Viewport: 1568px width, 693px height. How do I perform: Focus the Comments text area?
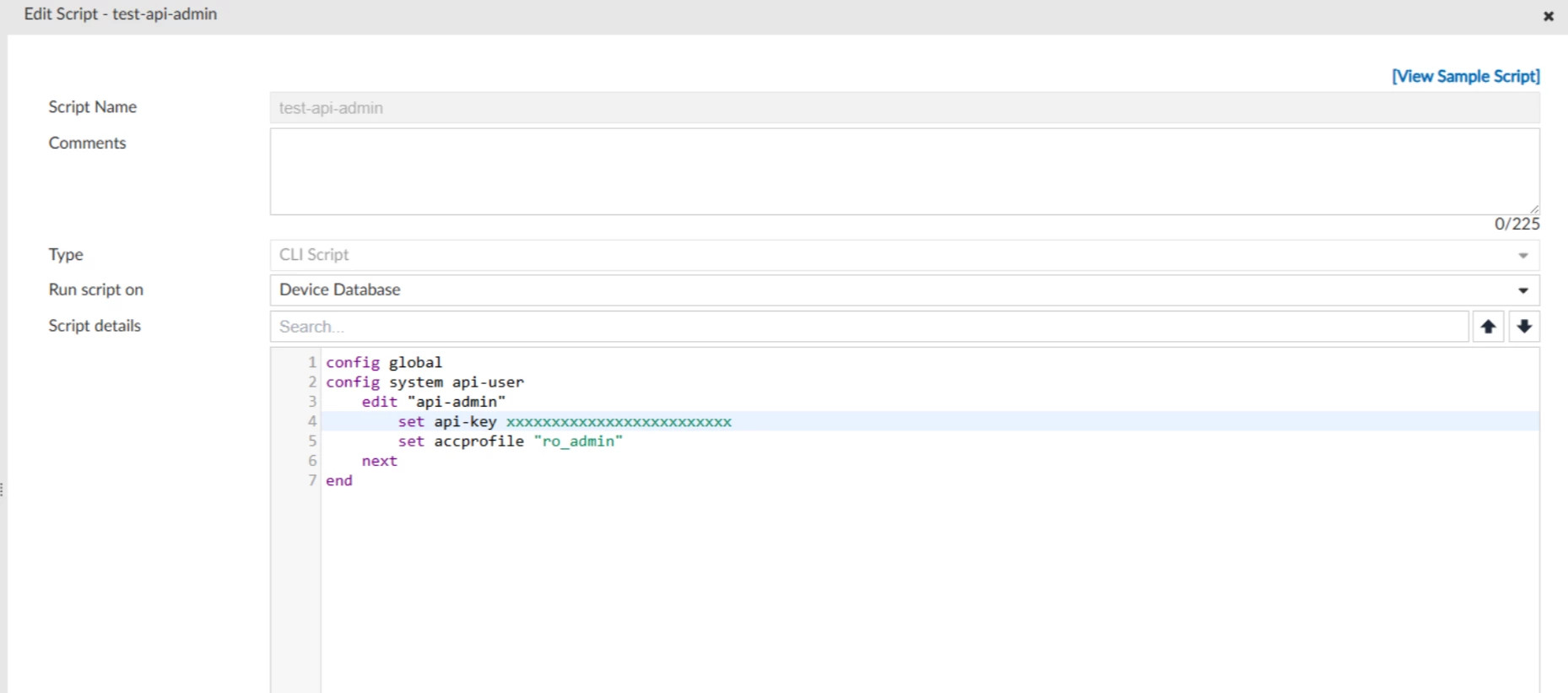(x=905, y=171)
